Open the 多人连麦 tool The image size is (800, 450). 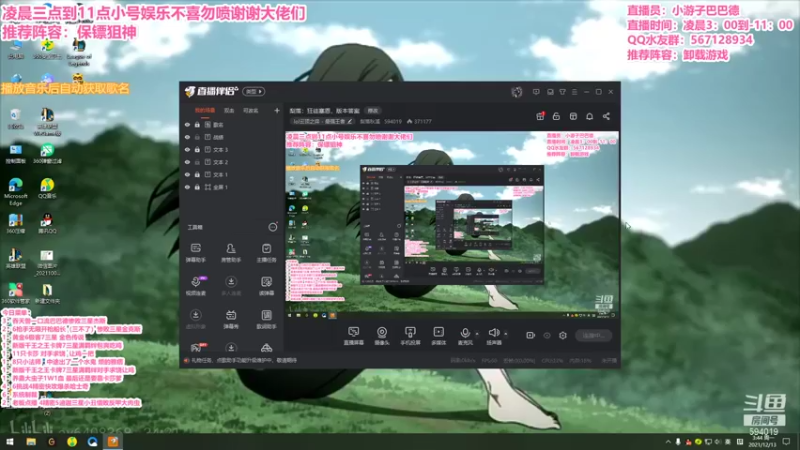pyautogui.click(x=231, y=286)
